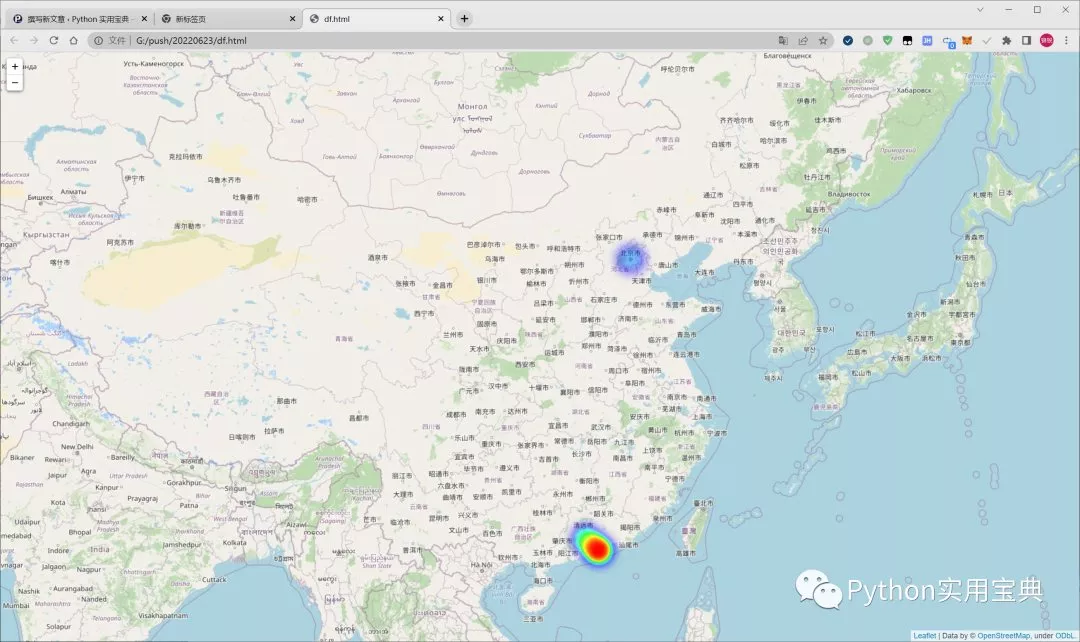Share this page icon in address bar
The image size is (1080, 642).
click(803, 41)
